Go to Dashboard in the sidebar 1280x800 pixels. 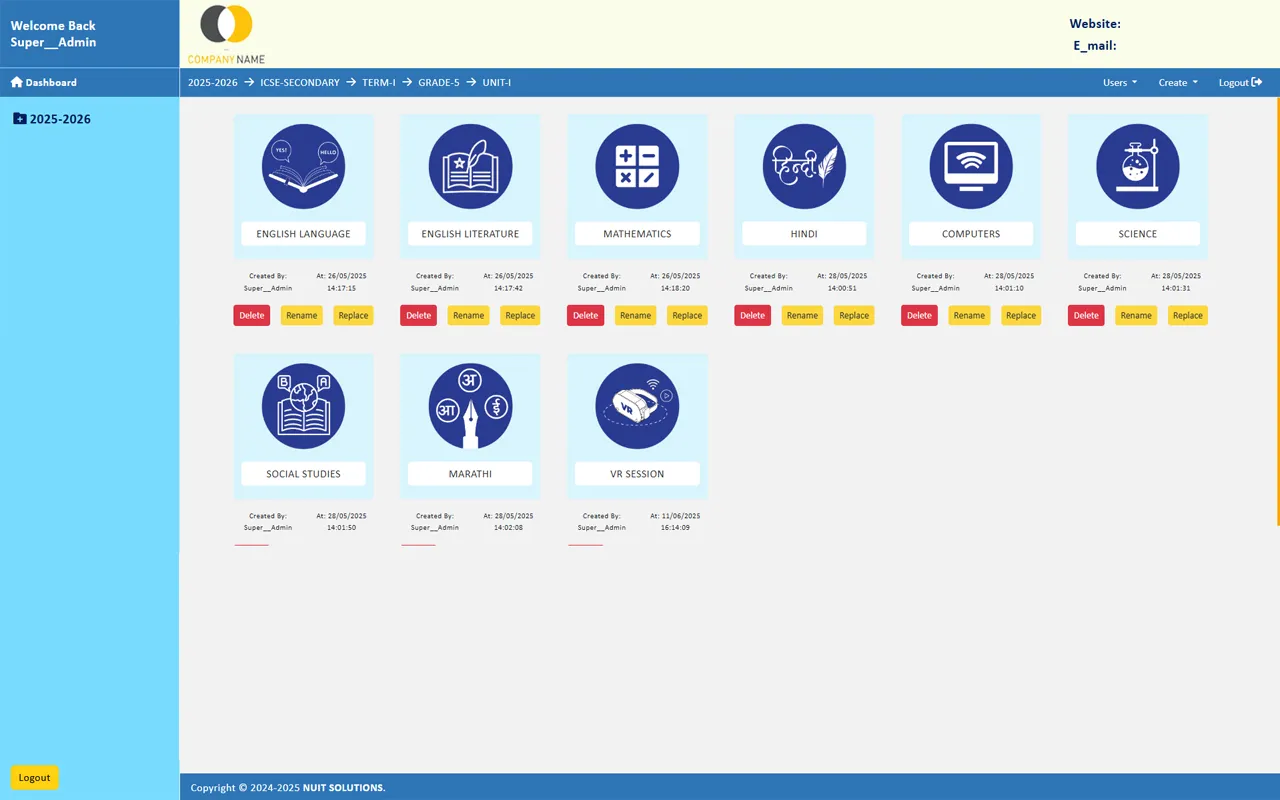(44, 83)
